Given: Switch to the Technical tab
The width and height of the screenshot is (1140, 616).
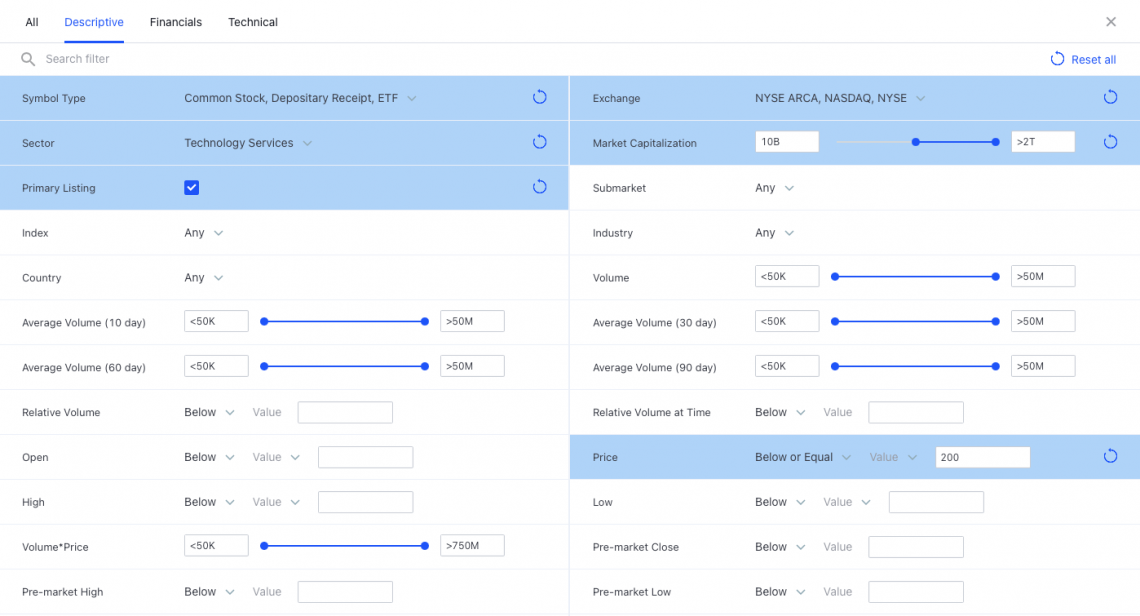Looking at the screenshot, I should 253,22.
